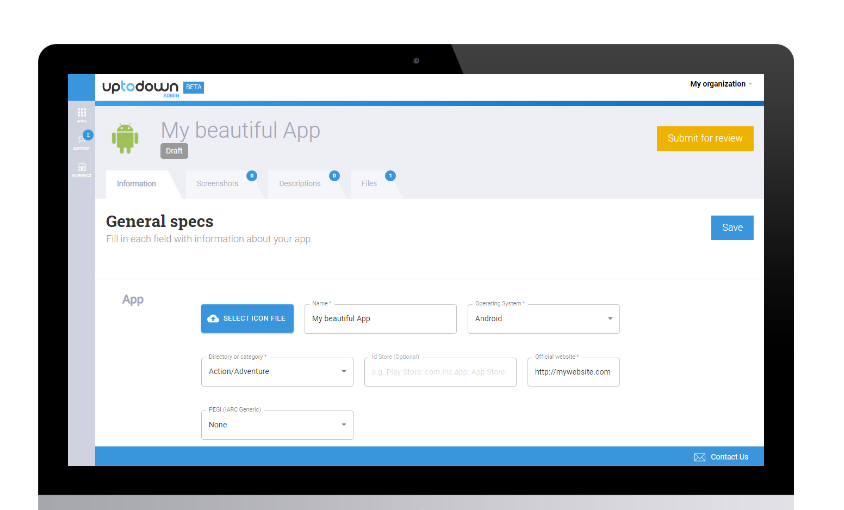Switch to the Files tab
Screen dimensions: 844x510
(x=369, y=184)
